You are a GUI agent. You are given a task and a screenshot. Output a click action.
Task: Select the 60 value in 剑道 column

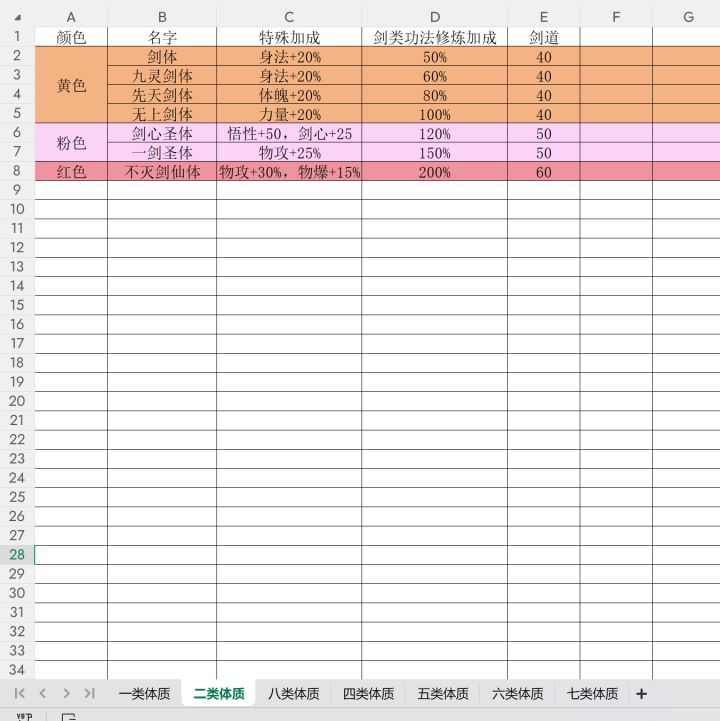coord(543,171)
